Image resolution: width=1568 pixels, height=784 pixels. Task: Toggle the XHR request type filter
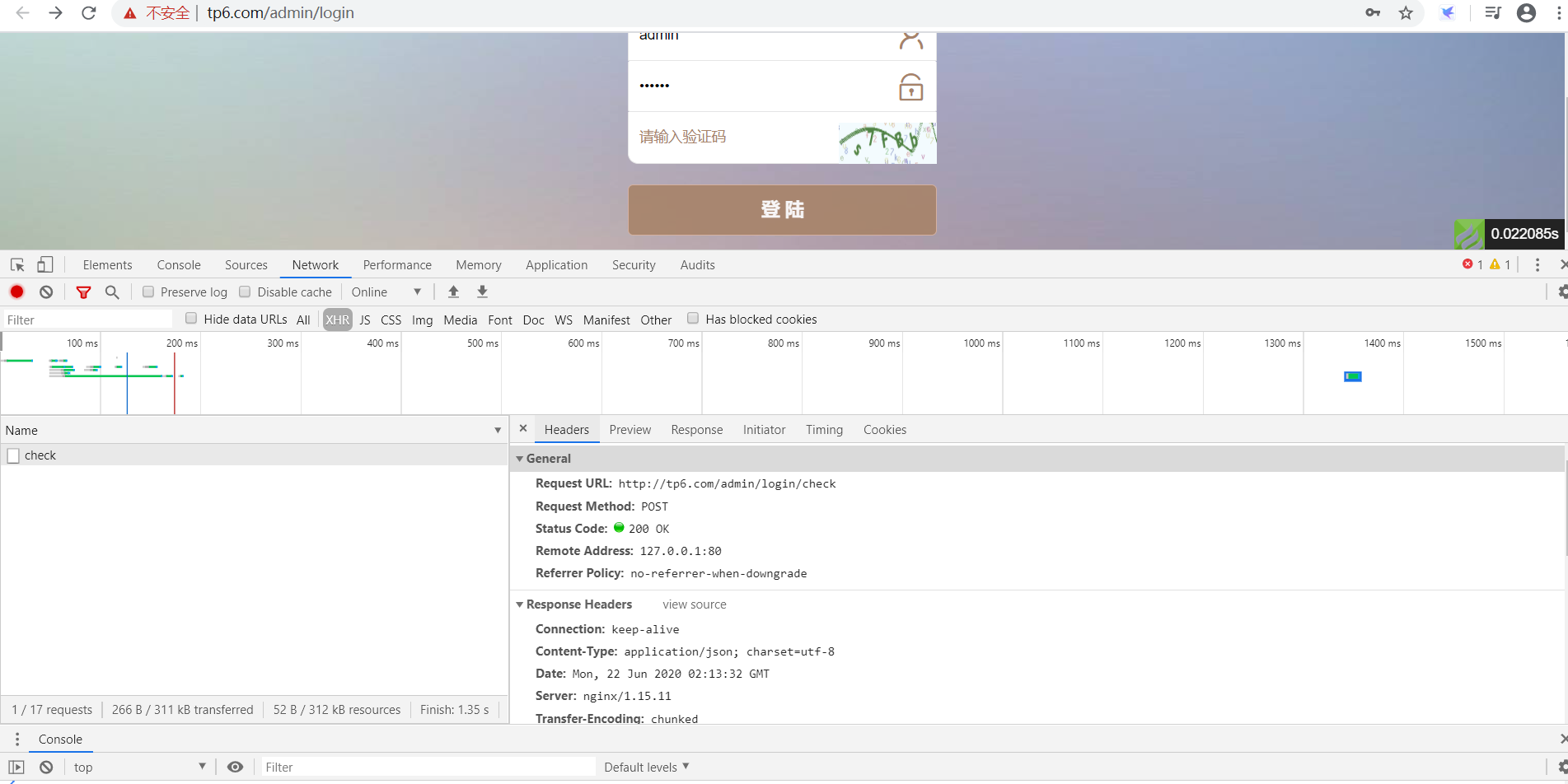pos(337,320)
